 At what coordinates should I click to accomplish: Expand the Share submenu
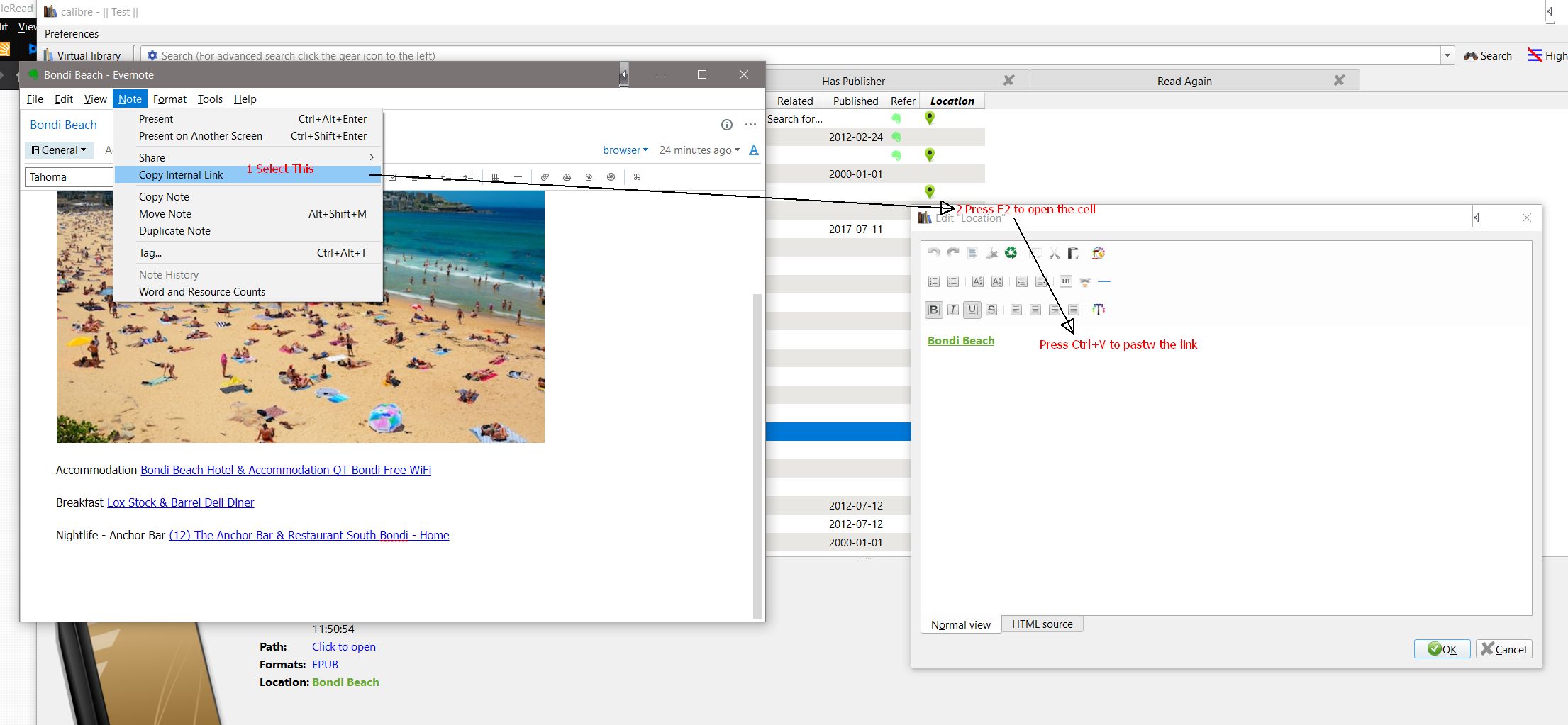tap(248, 157)
